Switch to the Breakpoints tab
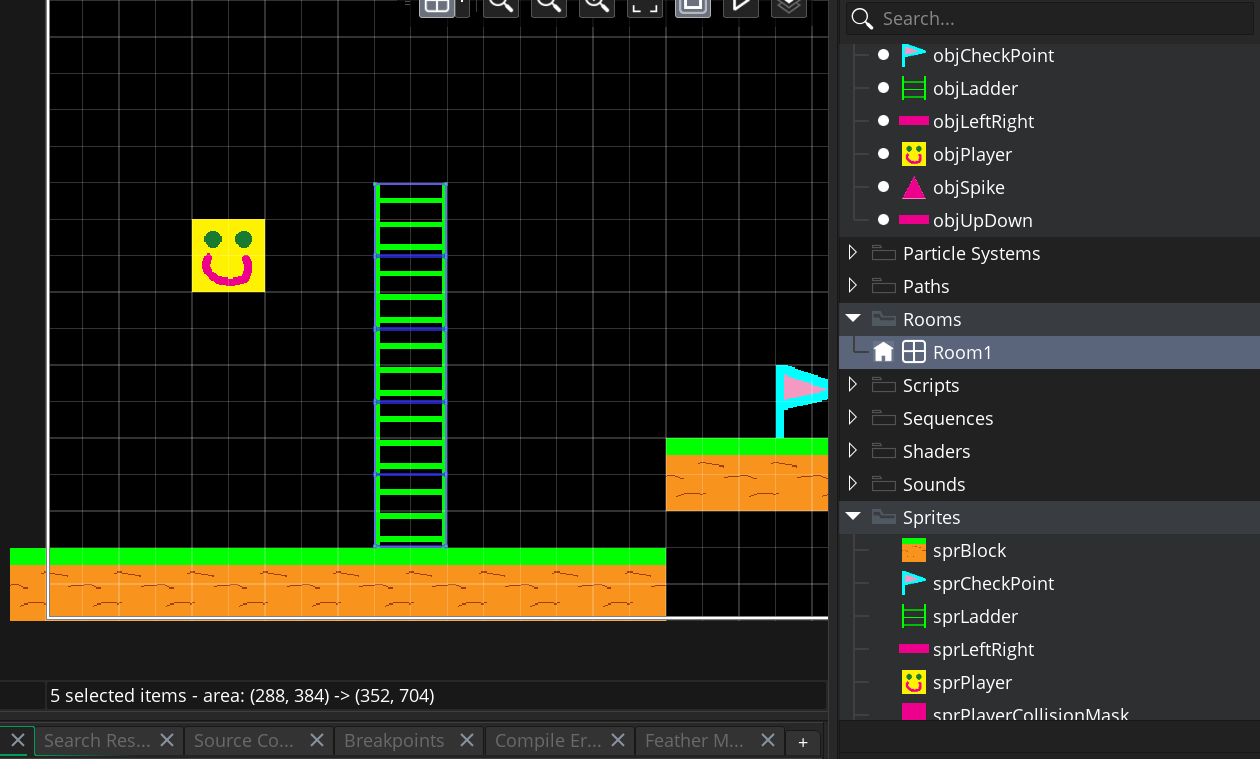The image size is (1260, 759). 393,741
